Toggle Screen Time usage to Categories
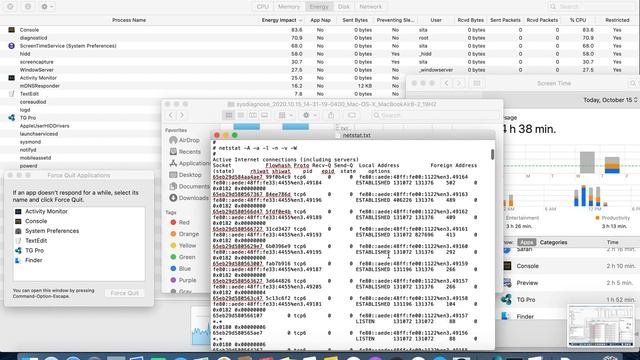Viewport: 640px width, 360px height. click(553, 242)
